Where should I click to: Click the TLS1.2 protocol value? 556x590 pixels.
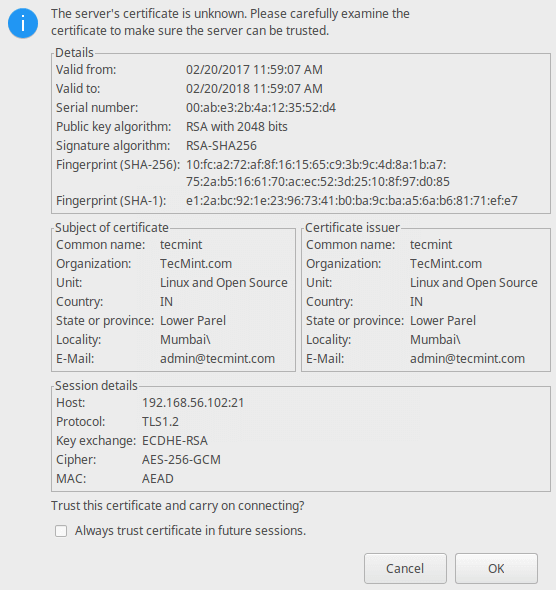pos(160,421)
